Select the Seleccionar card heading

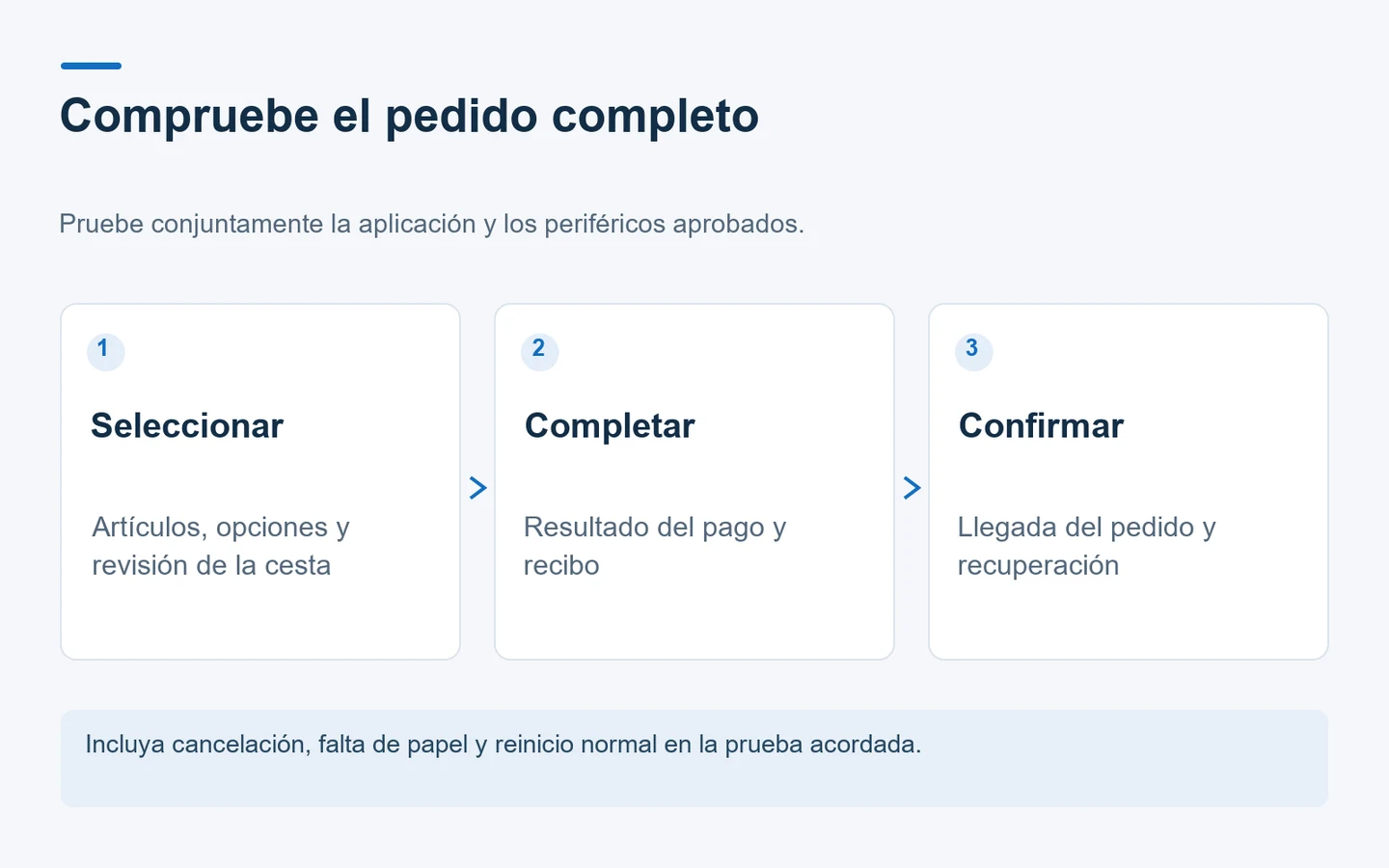(x=187, y=425)
